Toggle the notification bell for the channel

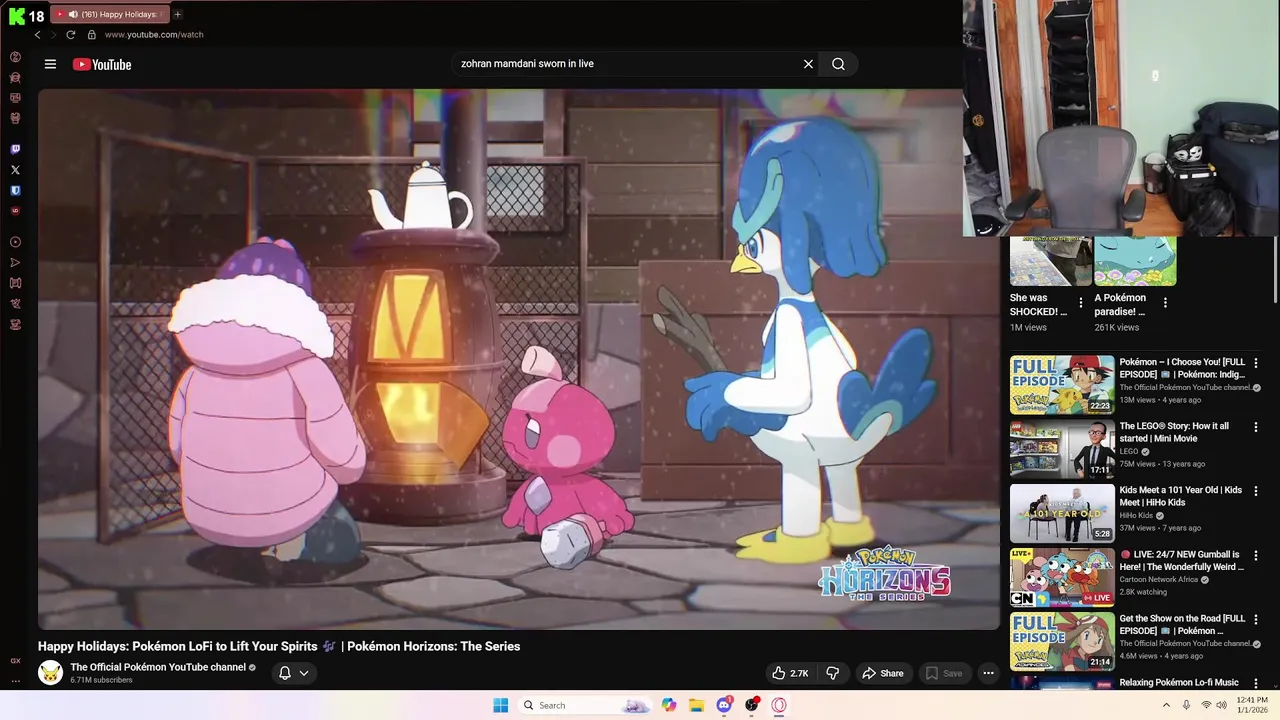tap(285, 673)
